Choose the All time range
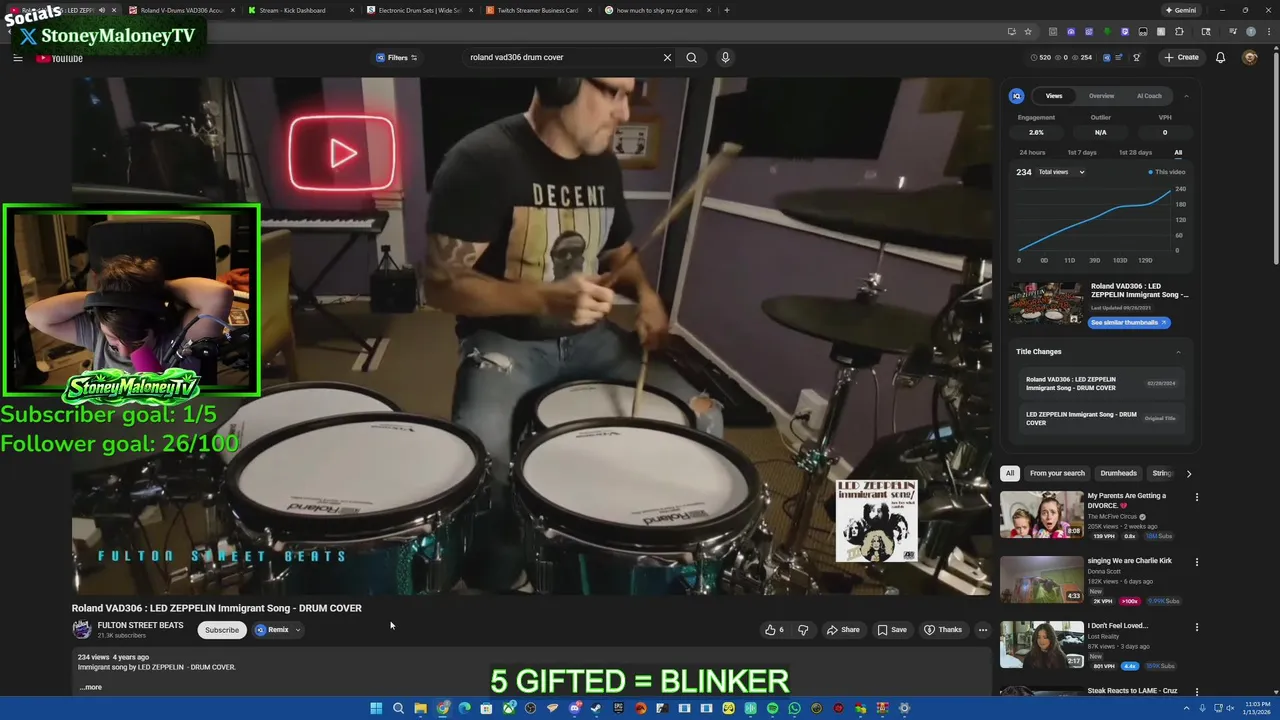The width and height of the screenshot is (1280, 720). click(1178, 152)
